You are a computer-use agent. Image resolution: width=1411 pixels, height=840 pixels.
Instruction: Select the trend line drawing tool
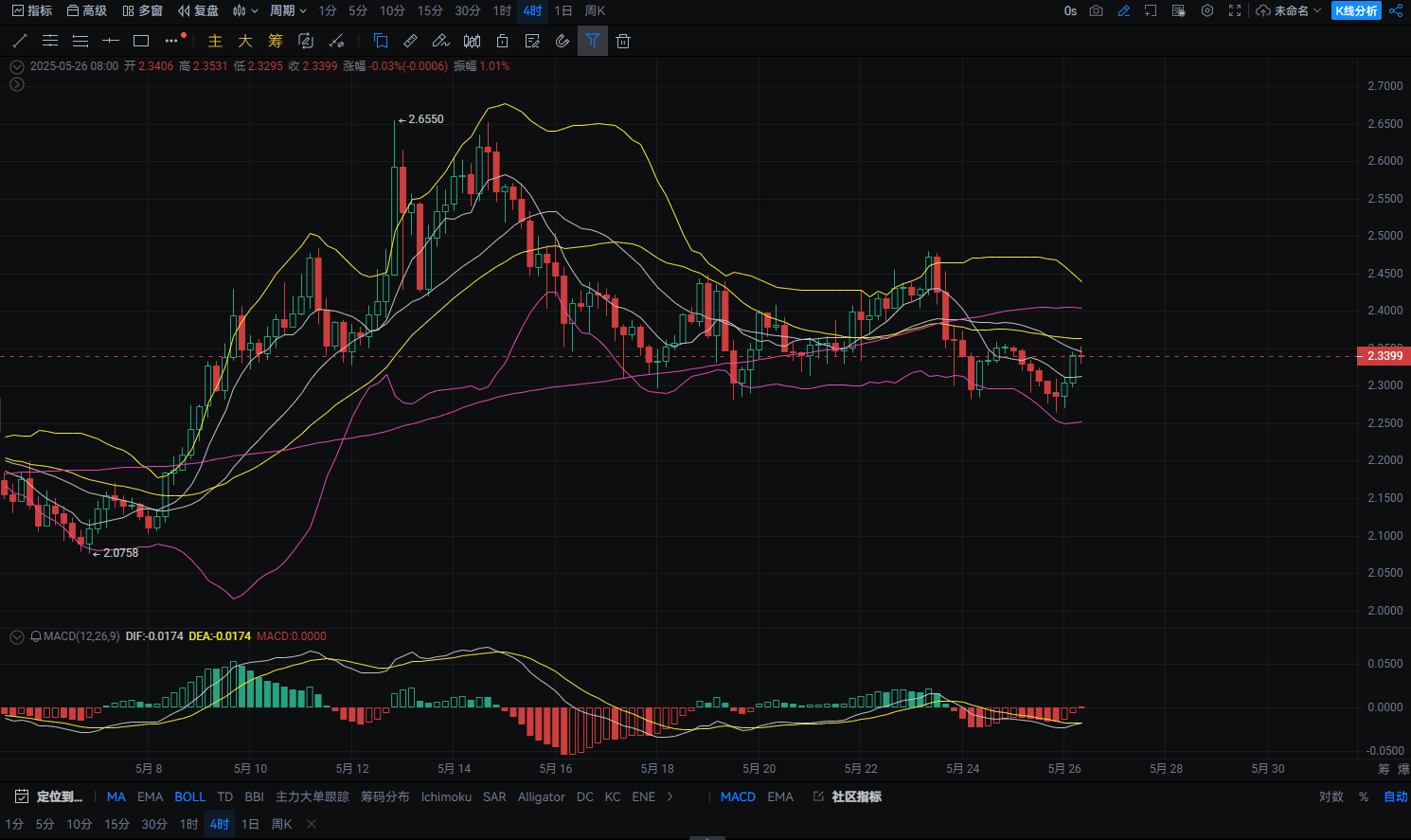tap(20, 41)
